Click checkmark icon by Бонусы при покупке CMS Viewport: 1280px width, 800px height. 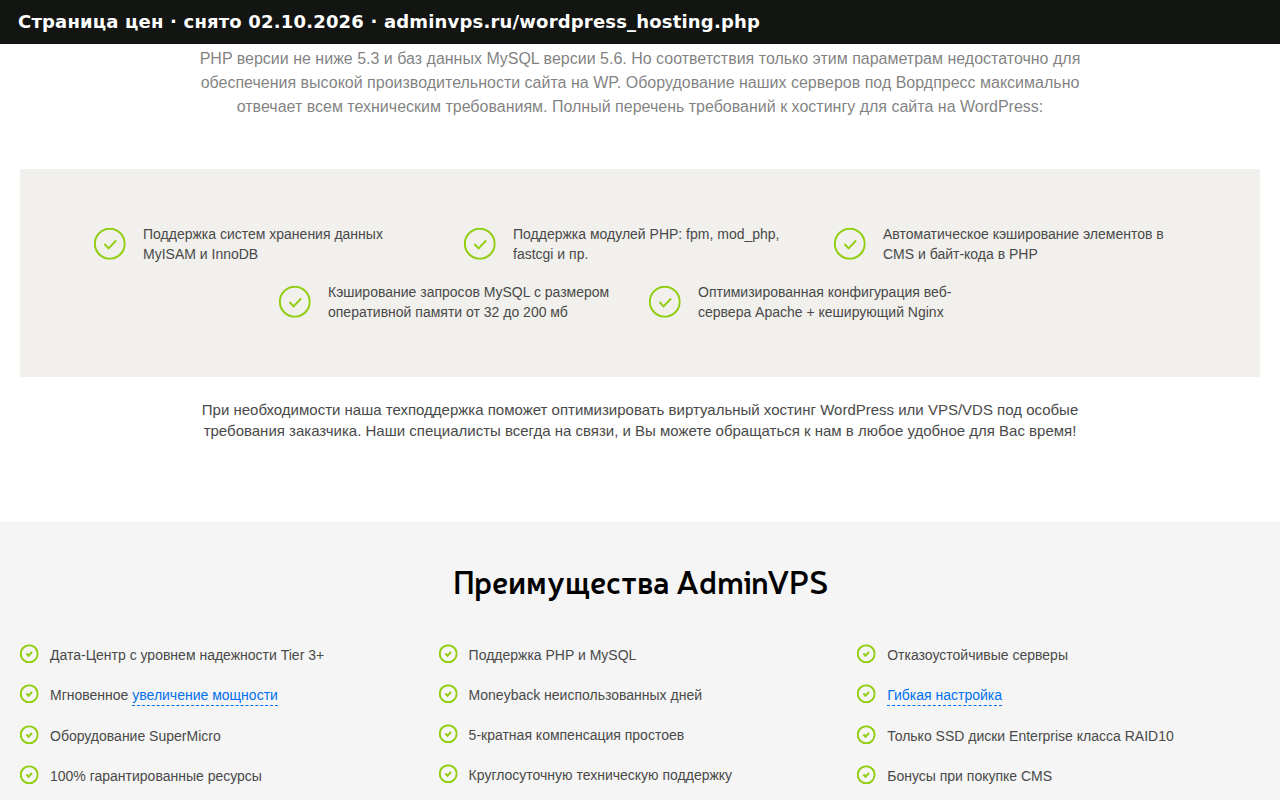(x=866, y=775)
